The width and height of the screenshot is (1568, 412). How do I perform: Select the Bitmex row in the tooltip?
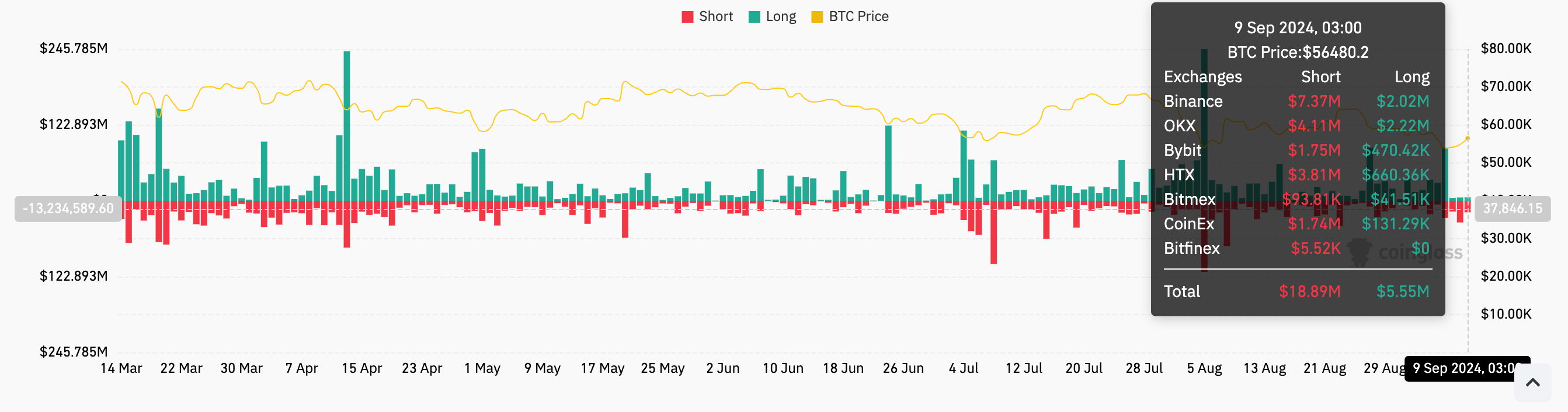1296,199
